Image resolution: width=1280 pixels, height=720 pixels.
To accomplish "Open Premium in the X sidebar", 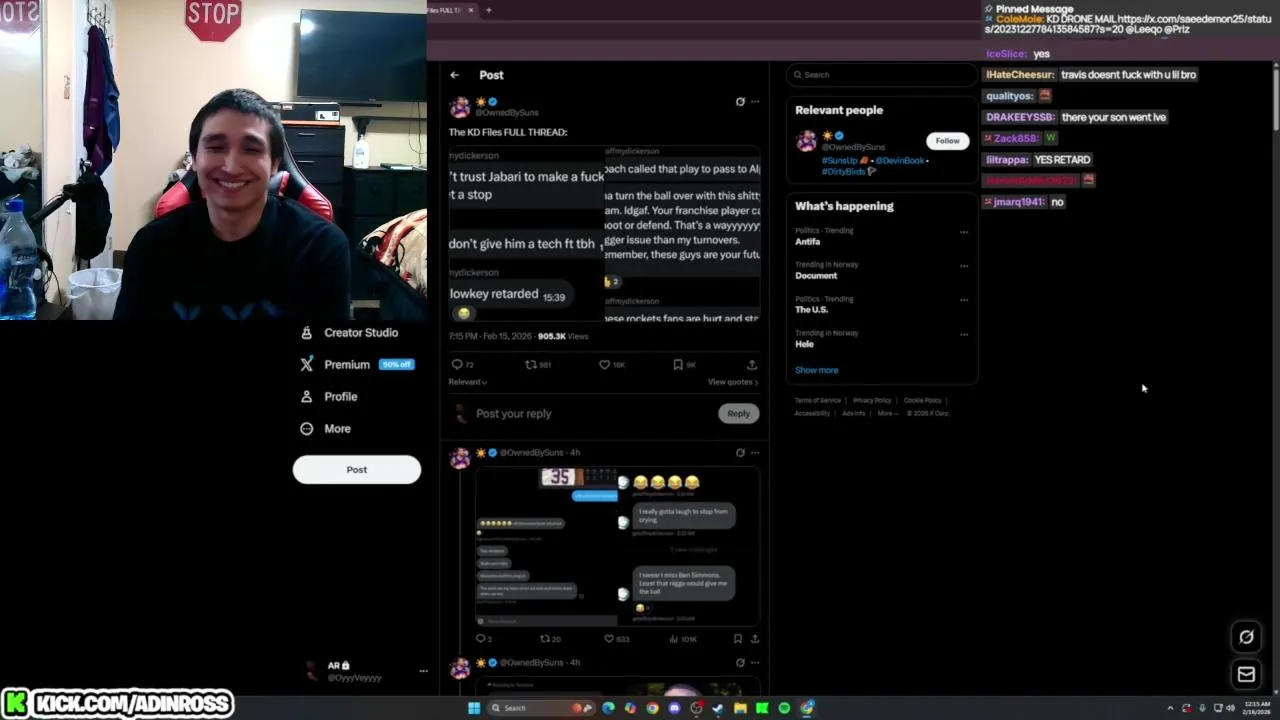I will point(357,365).
